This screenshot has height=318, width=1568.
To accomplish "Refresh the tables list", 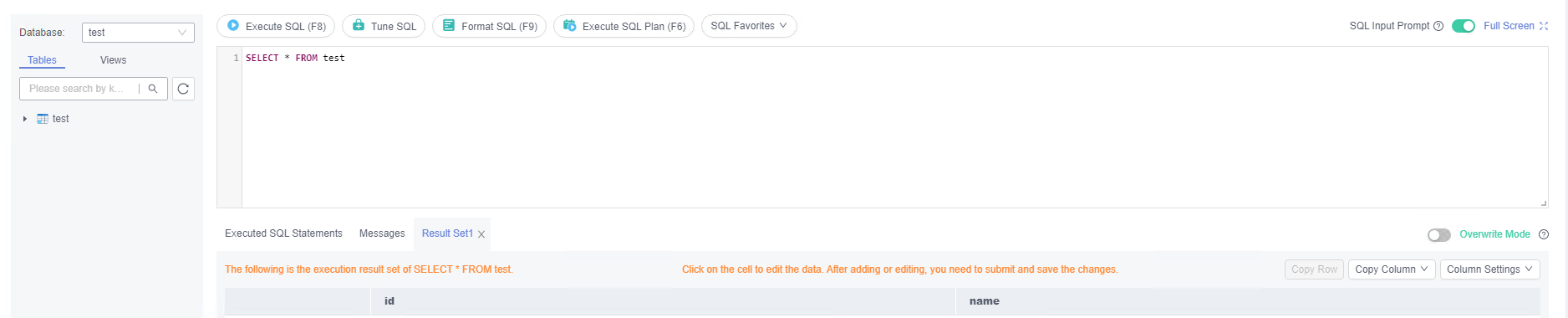I will tap(183, 89).
